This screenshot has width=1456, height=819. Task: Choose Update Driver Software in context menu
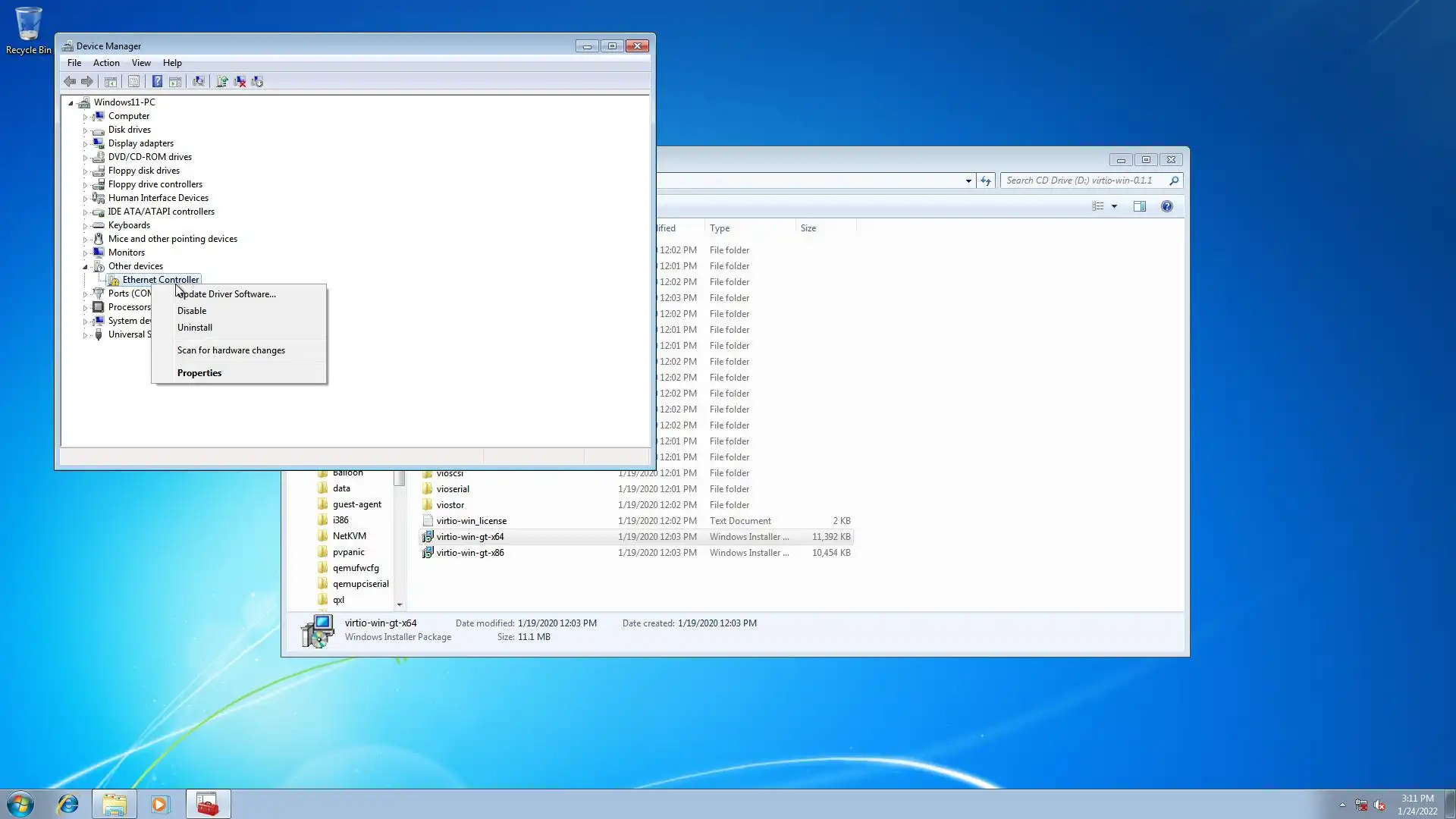click(x=227, y=294)
